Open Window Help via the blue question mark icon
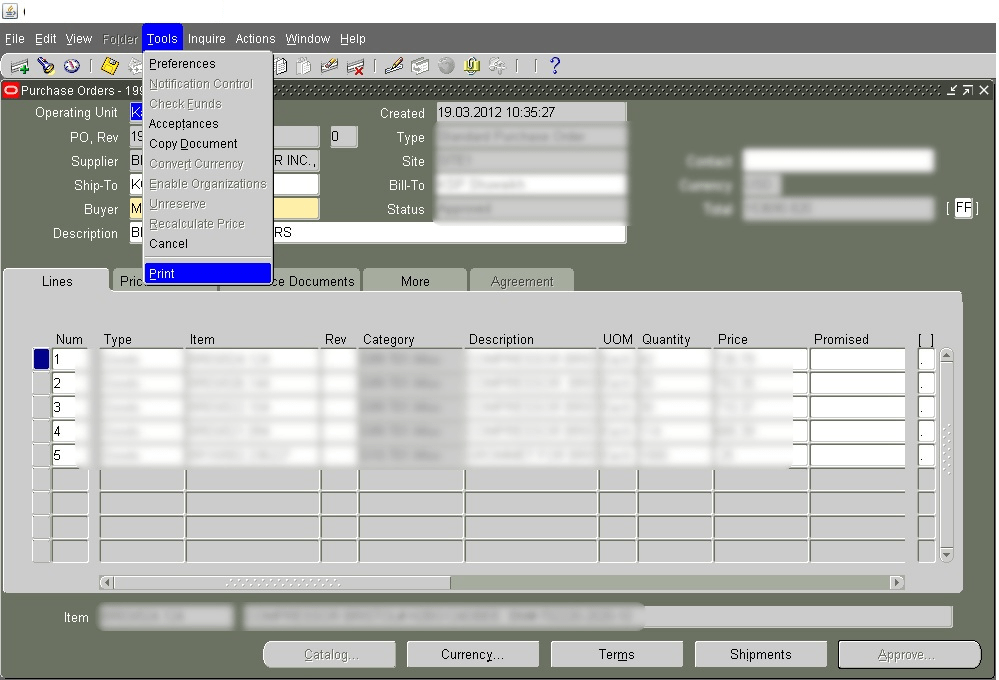 pos(554,64)
